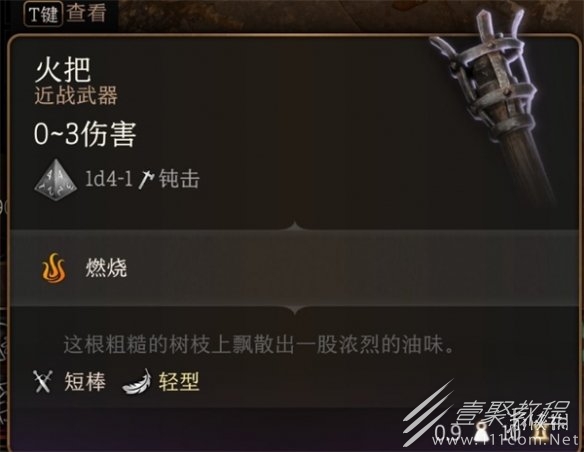584x452 pixels.
Task: Click the 火把 item title
Action: tap(63, 70)
